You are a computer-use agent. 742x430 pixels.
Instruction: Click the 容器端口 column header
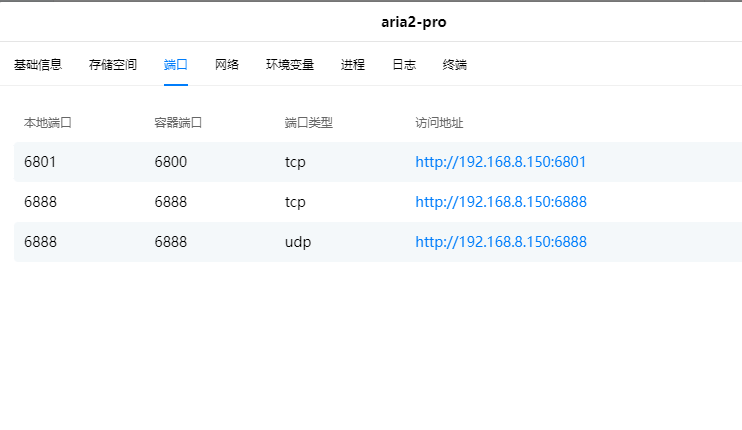click(x=178, y=123)
